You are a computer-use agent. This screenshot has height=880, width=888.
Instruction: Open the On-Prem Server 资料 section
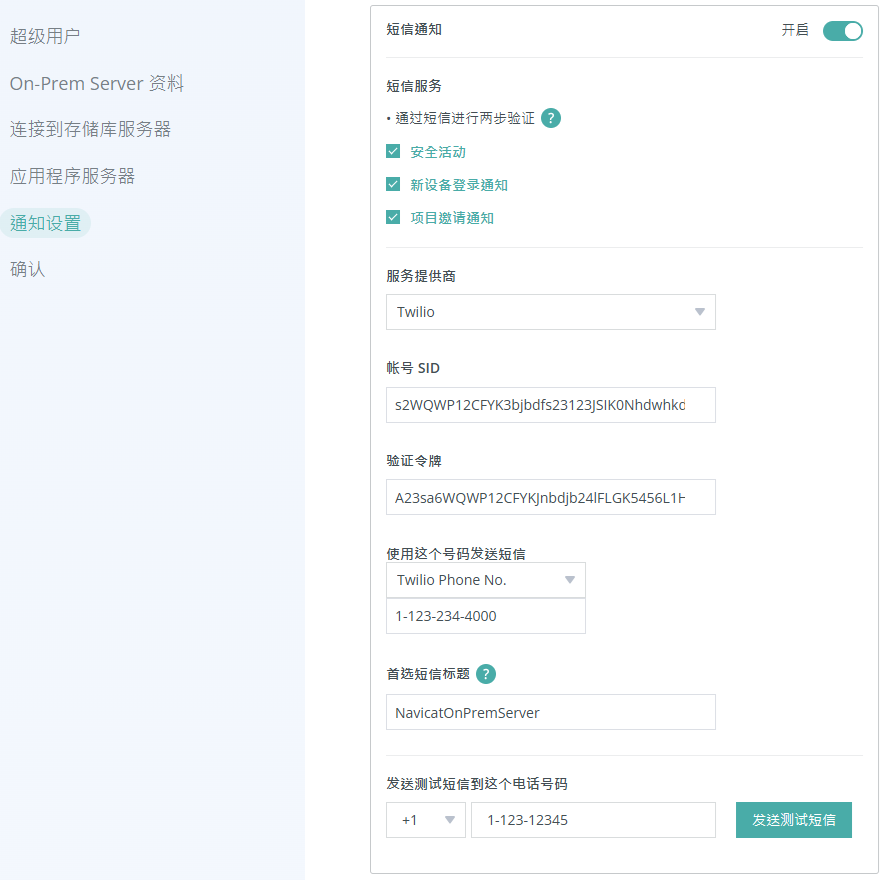(96, 83)
